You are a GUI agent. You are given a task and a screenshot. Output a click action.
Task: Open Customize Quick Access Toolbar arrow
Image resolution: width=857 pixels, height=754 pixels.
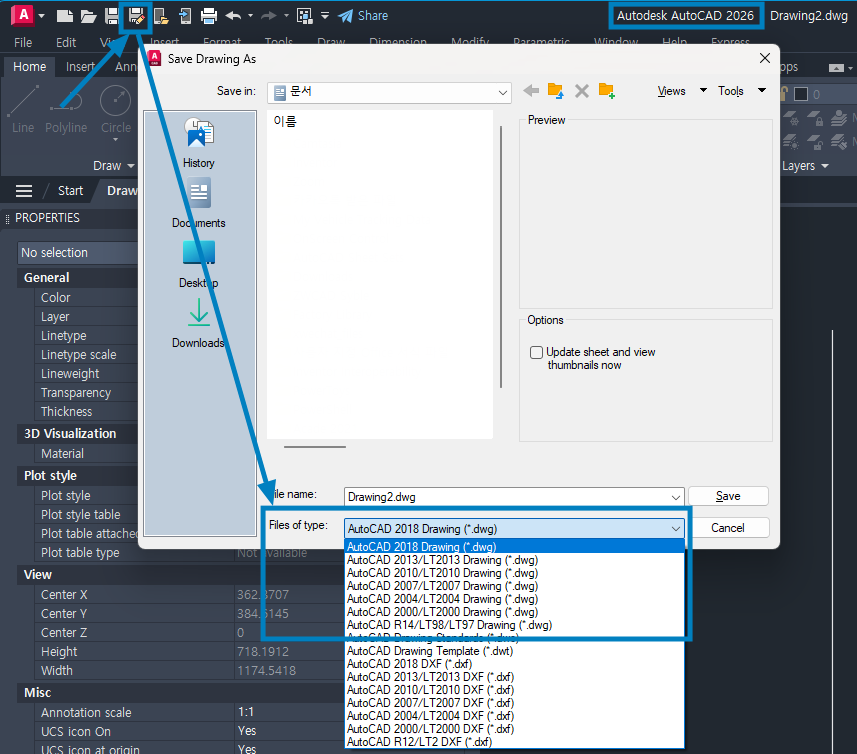click(x=325, y=16)
